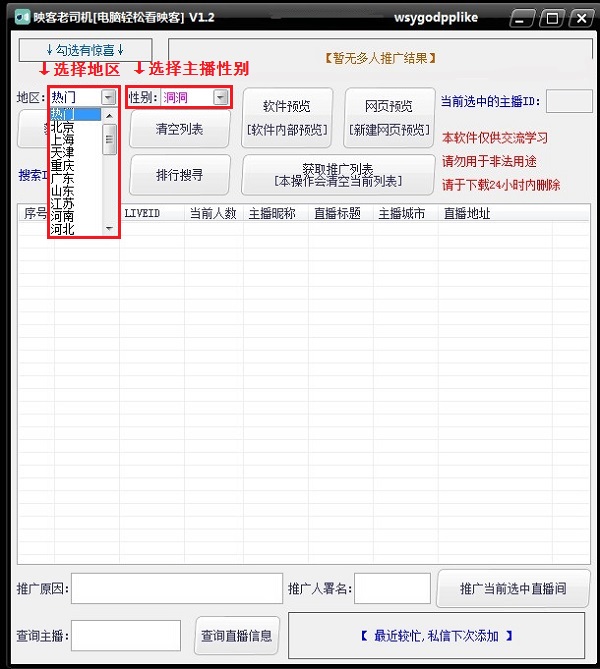Click the 主播昵称 column header
The width and height of the screenshot is (600, 669).
[276, 213]
